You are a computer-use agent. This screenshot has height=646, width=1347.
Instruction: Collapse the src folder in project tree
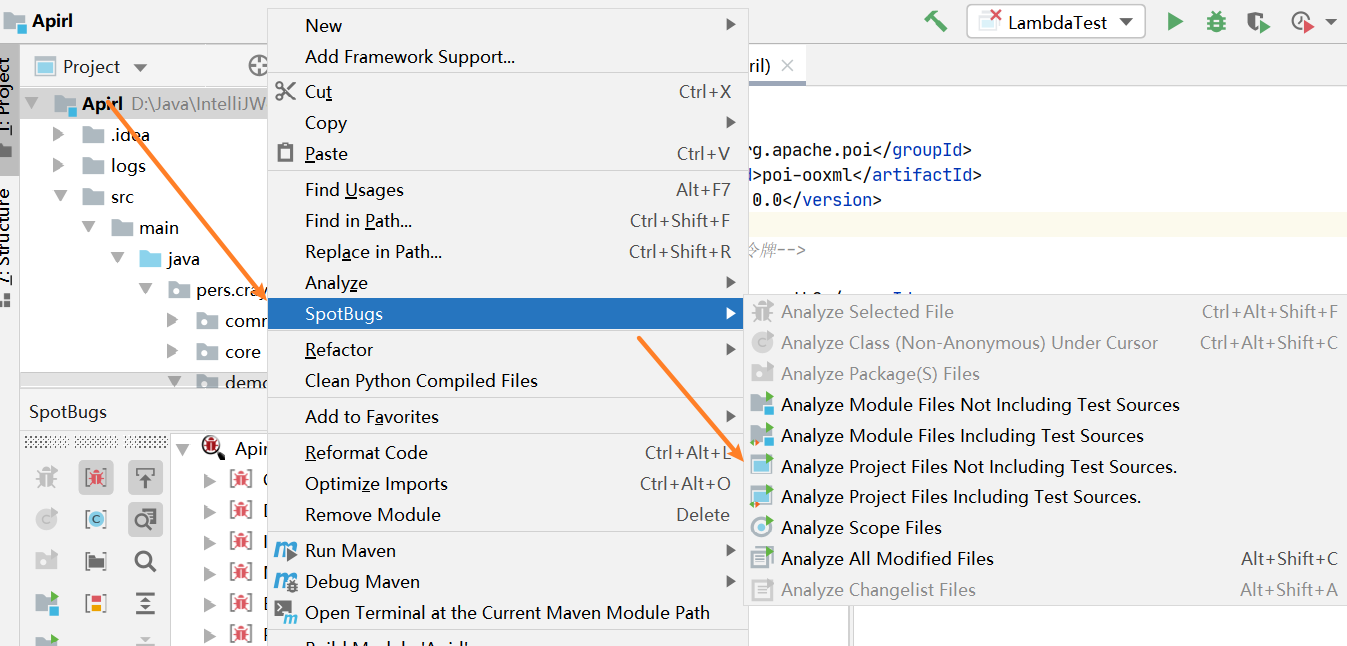pos(59,197)
